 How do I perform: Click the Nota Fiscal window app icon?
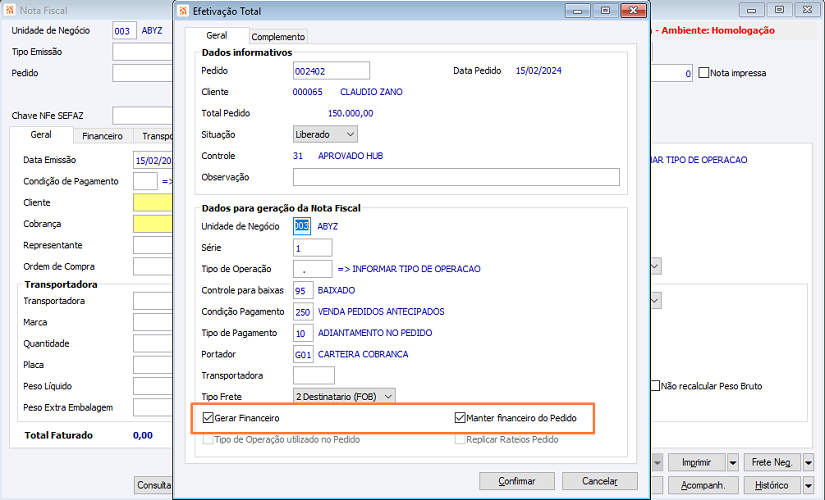click(10, 10)
